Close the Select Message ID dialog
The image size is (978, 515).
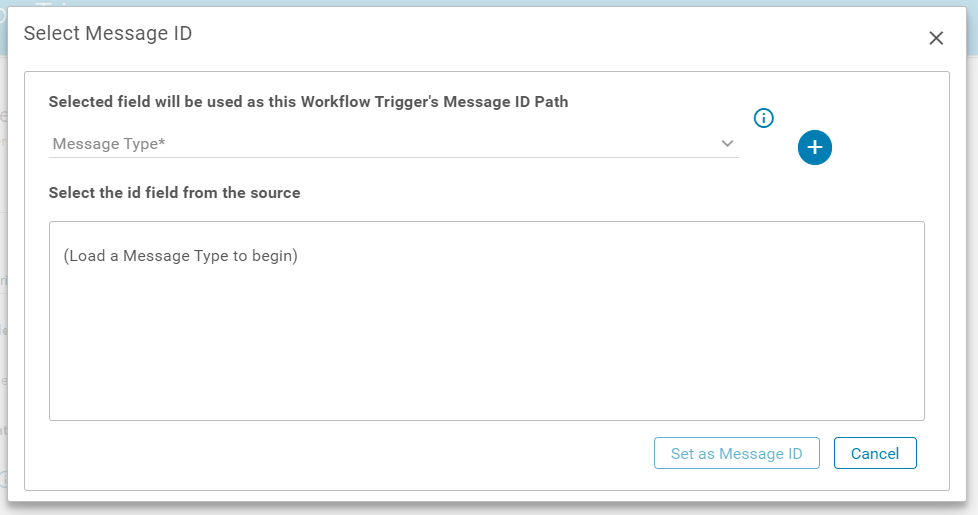[936, 38]
